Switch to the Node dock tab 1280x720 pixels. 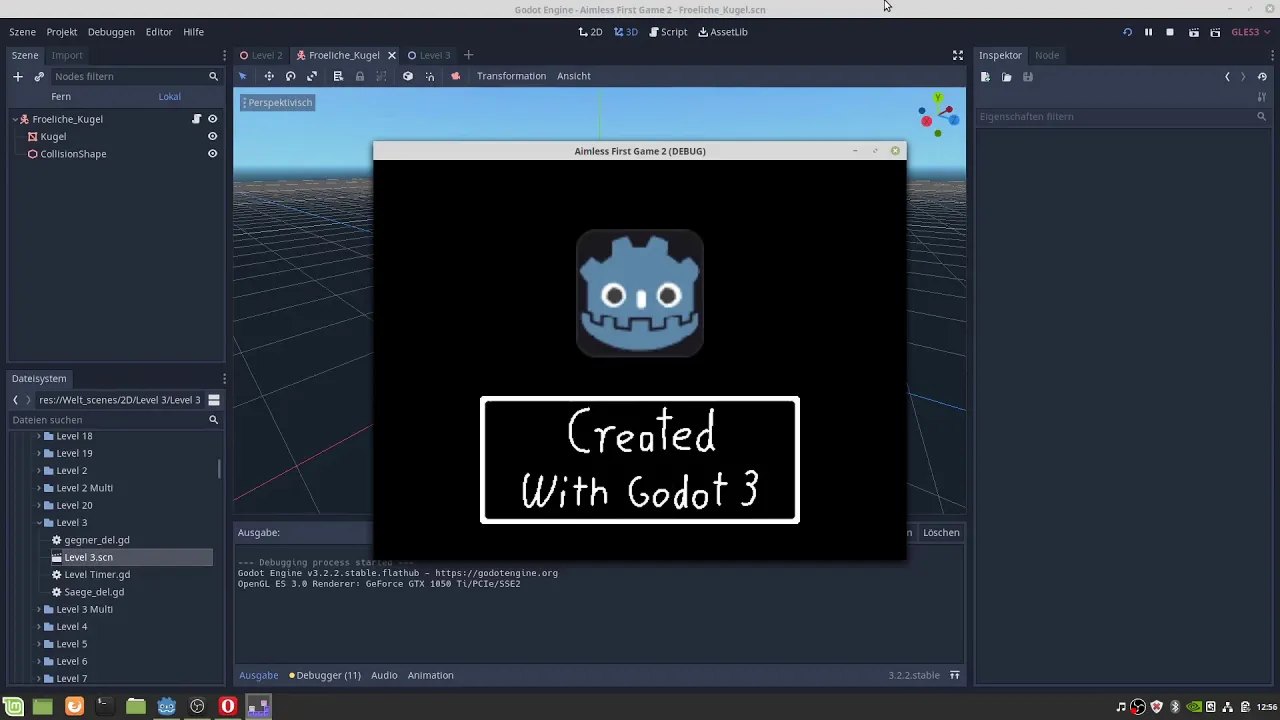[1047, 55]
